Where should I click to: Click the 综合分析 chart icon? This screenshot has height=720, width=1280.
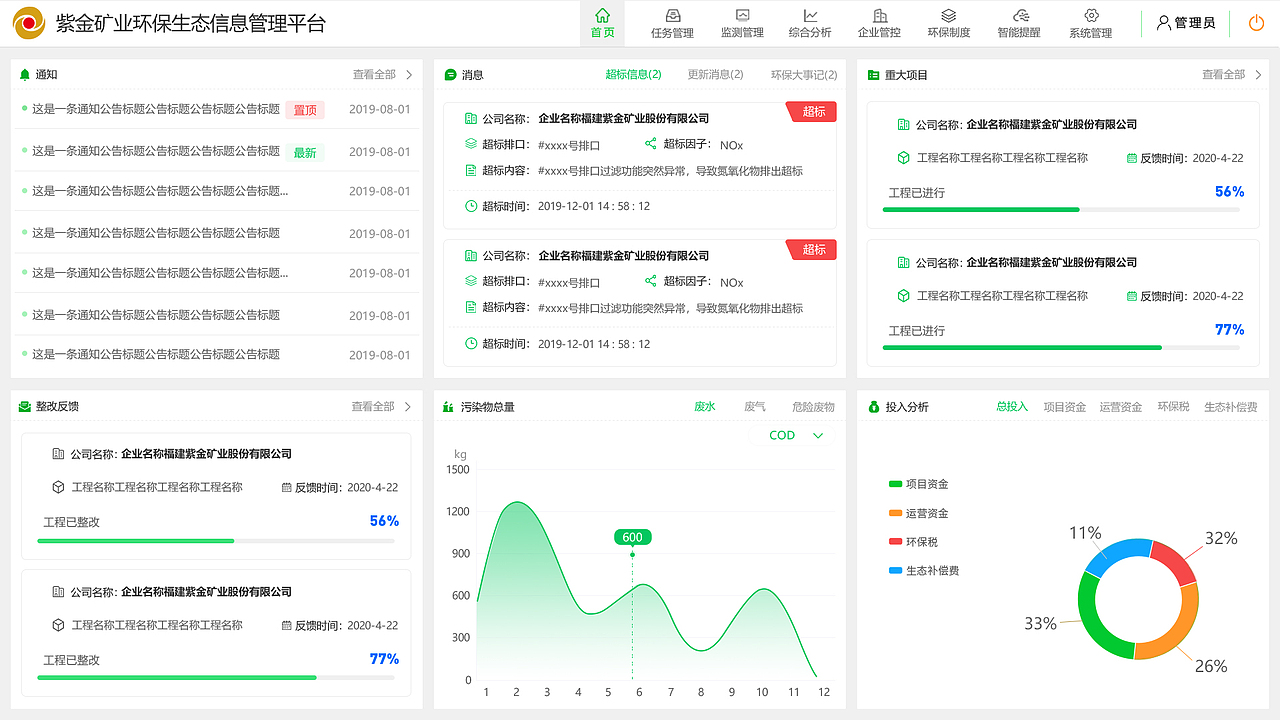click(810, 17)
